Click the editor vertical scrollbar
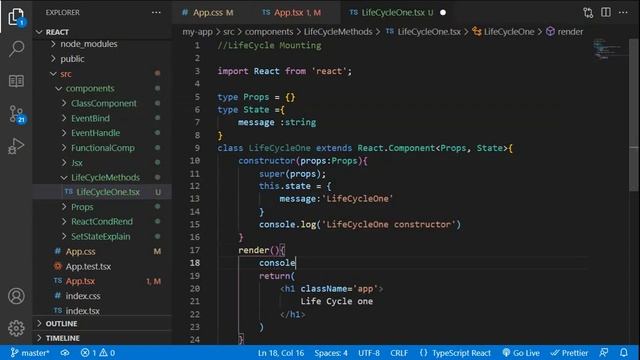This screenshot has height=360, width=640. [x=634, y=114]
